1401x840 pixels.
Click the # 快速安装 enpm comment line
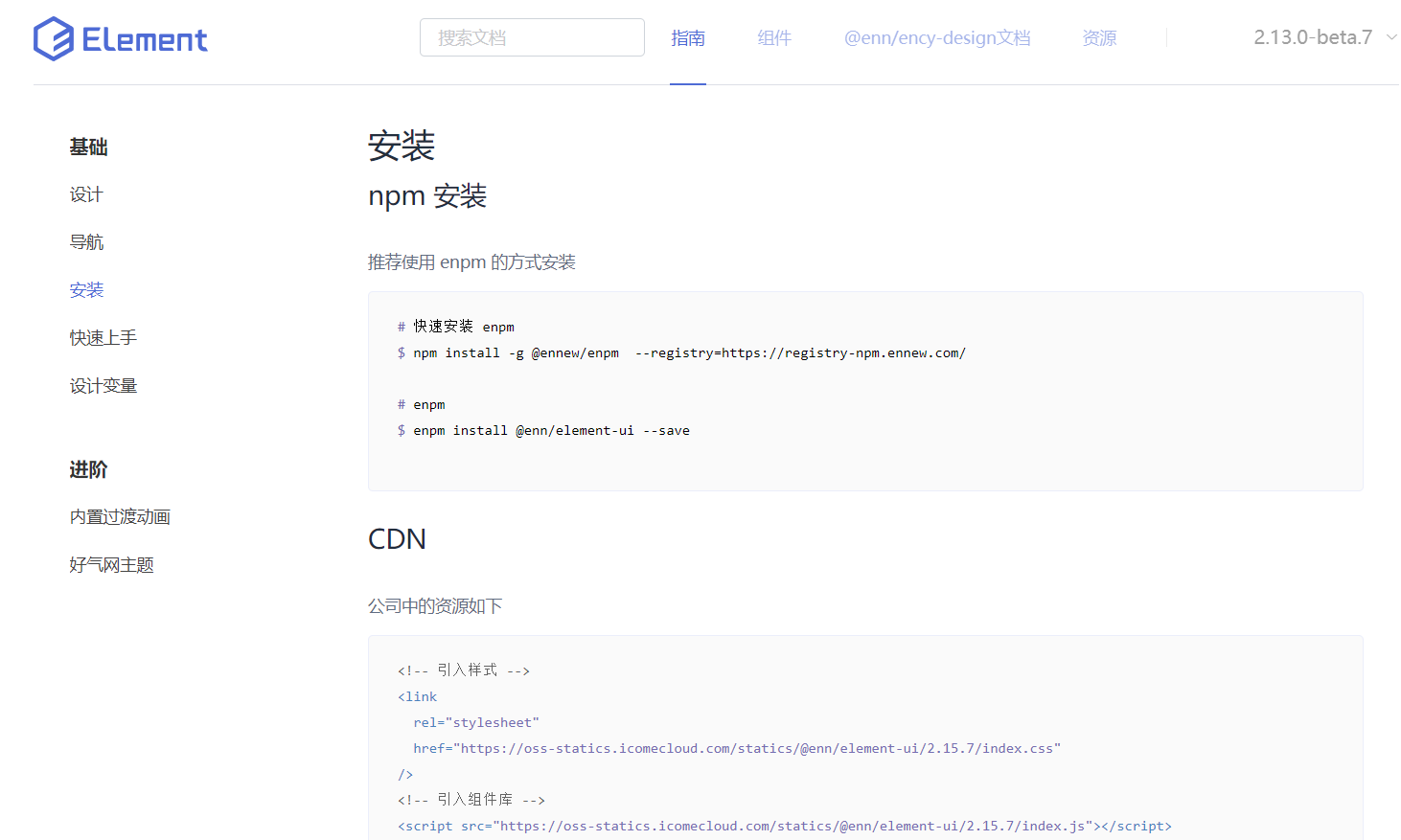[x=456, y=327]
